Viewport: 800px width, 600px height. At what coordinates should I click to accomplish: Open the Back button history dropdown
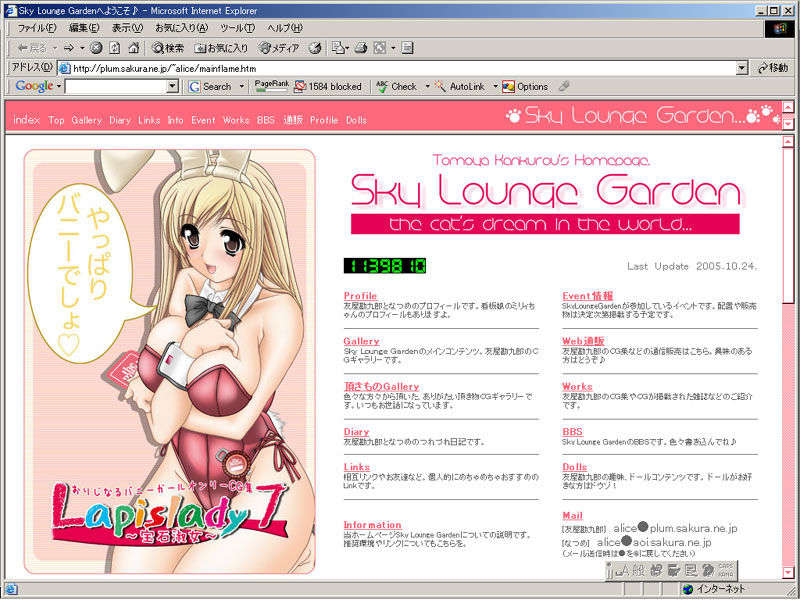(x=55, y=48)
